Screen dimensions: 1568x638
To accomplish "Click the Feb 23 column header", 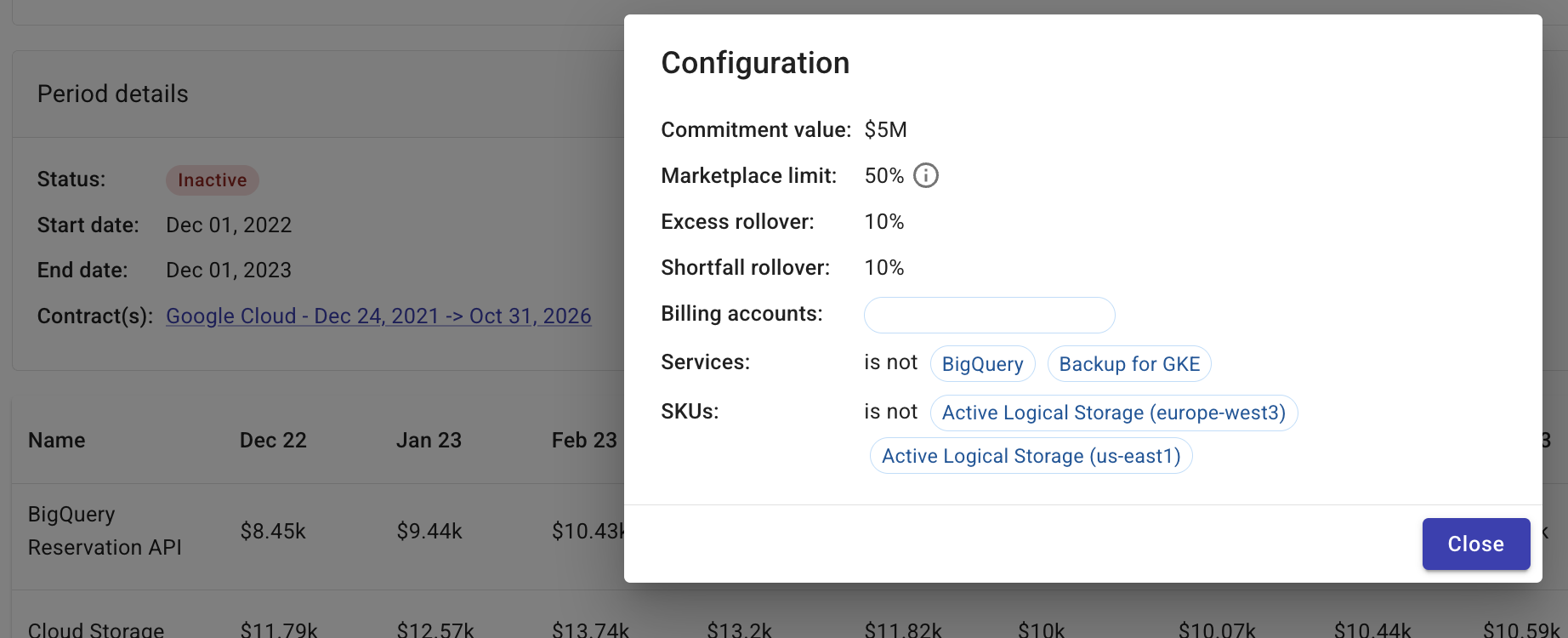I will (584, 440).
